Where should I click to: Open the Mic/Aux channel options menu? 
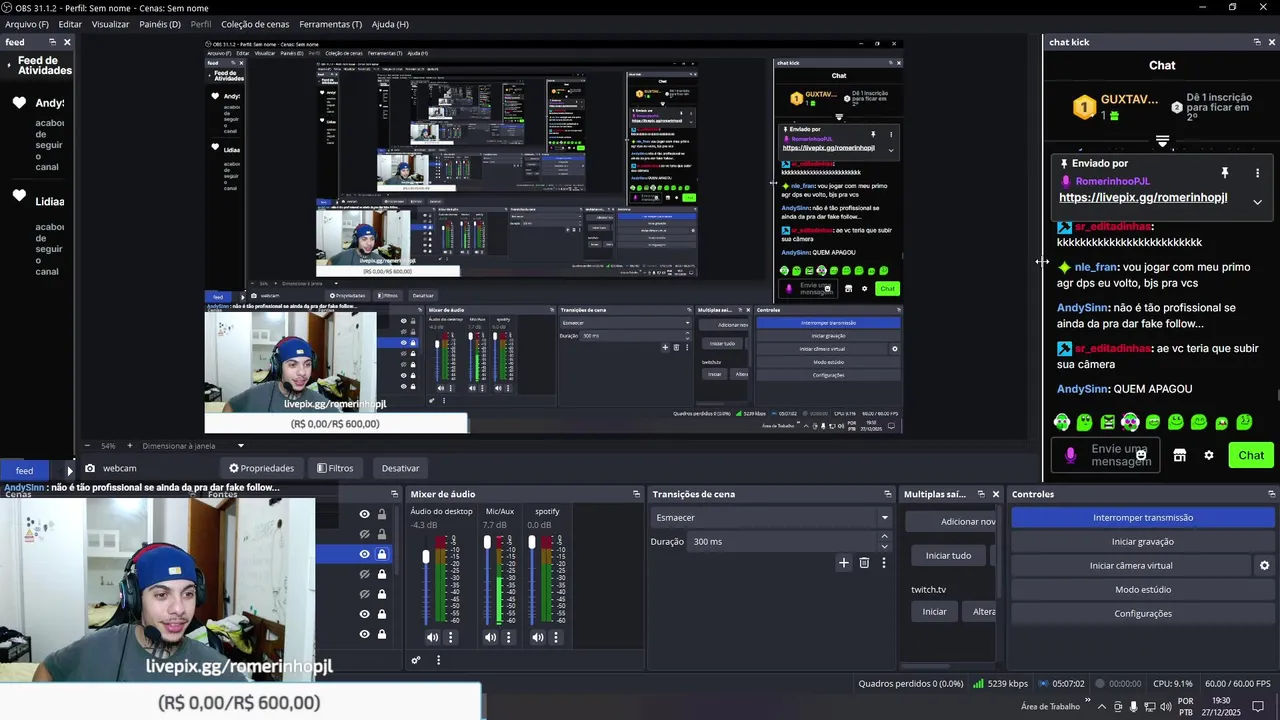[508, 637]
